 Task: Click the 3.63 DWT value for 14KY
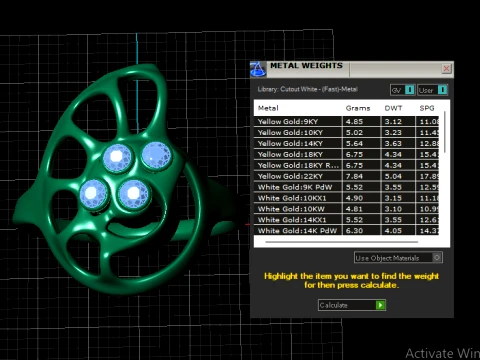tap(393, 143)
